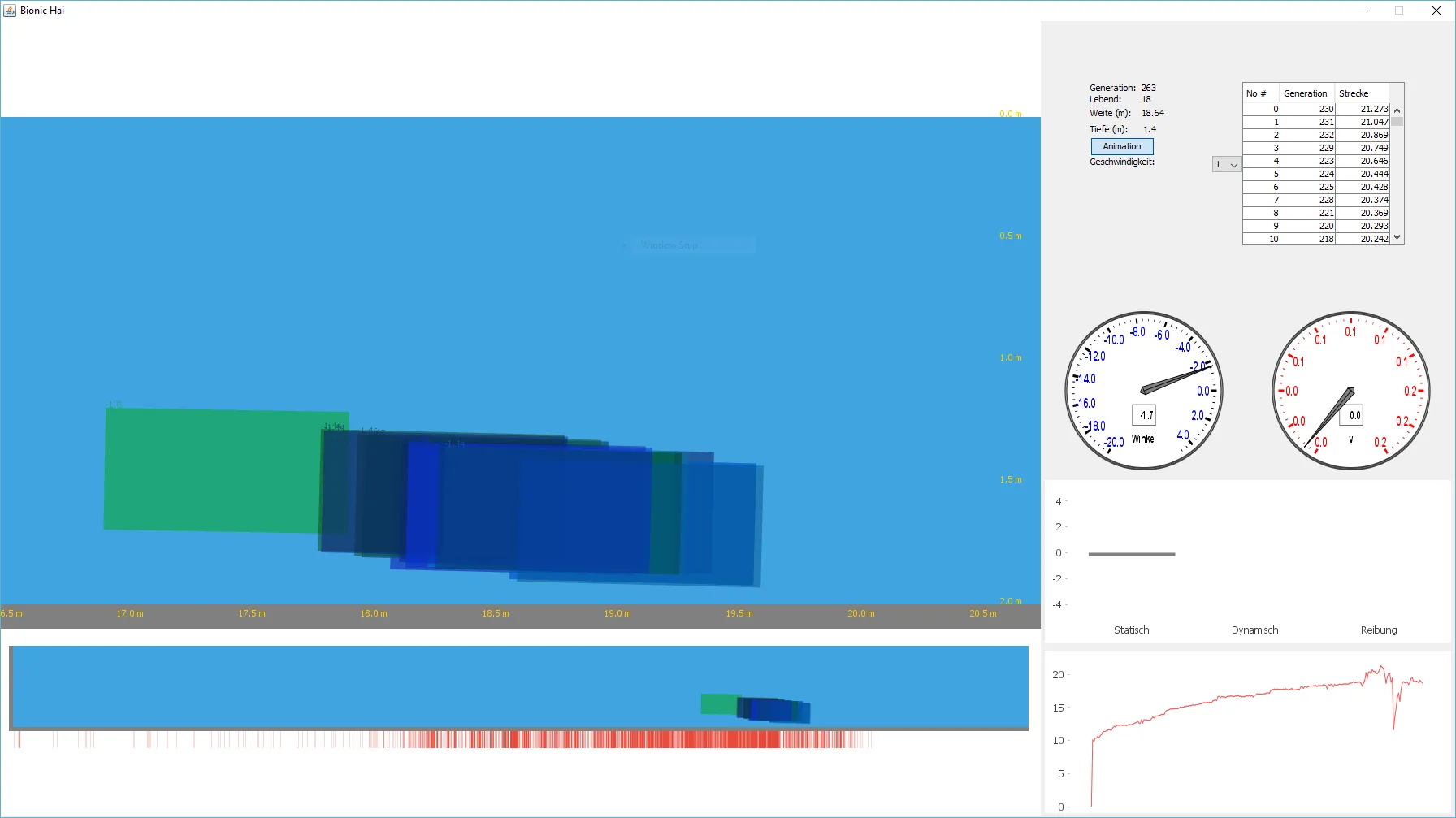
Task: Sort the table by the Strecke column header
Action: [x=1355, y=93]
